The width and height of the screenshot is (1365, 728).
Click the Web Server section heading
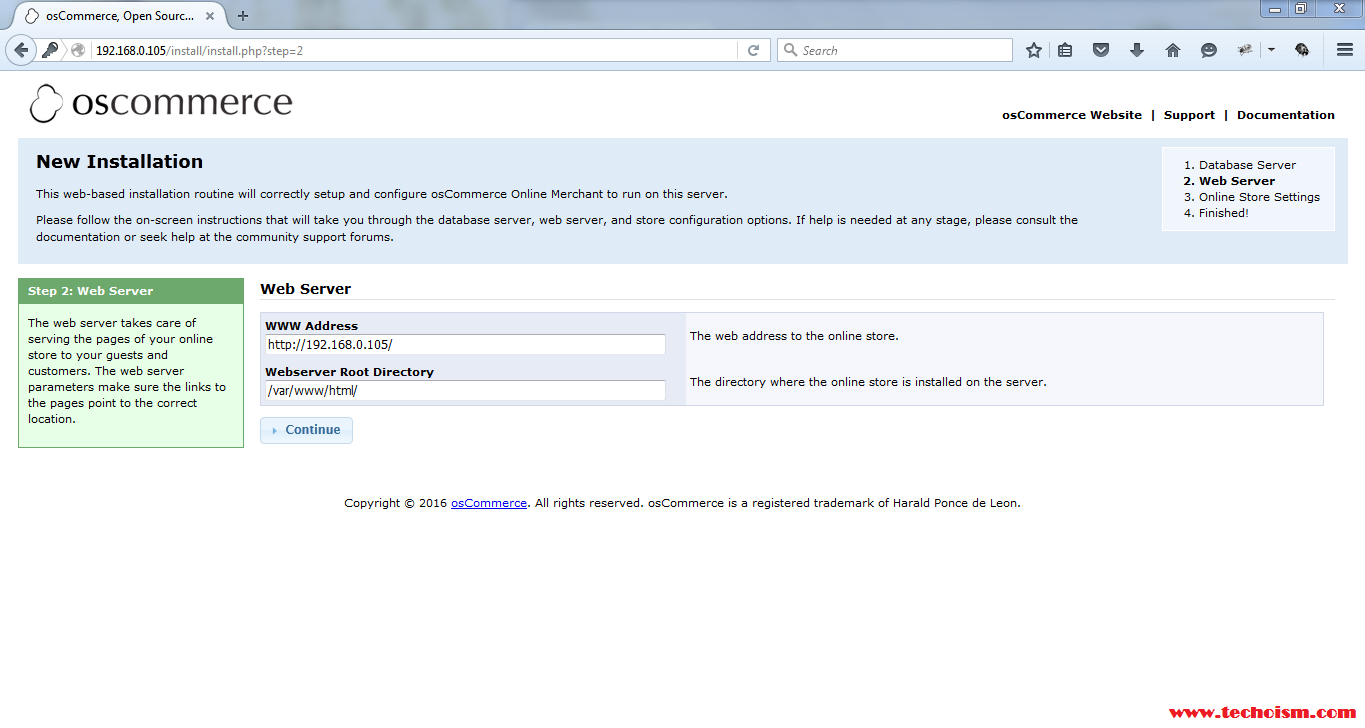pyautogui.click(x=306, y=289)
